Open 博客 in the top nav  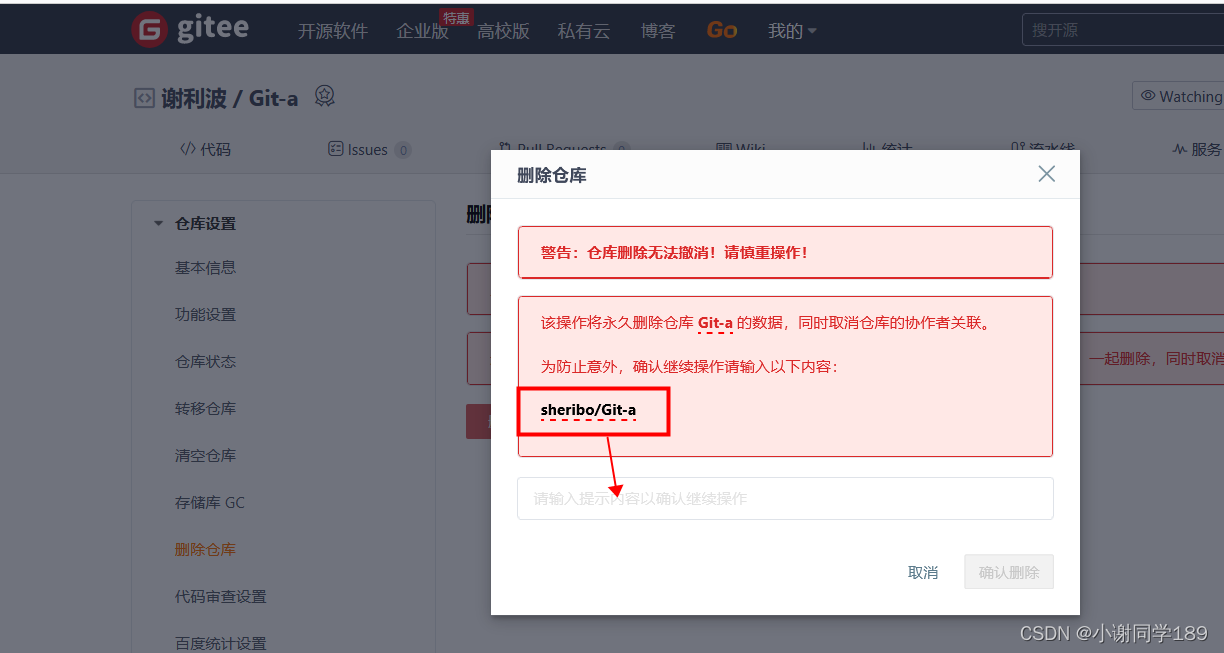tap(658, 31)
